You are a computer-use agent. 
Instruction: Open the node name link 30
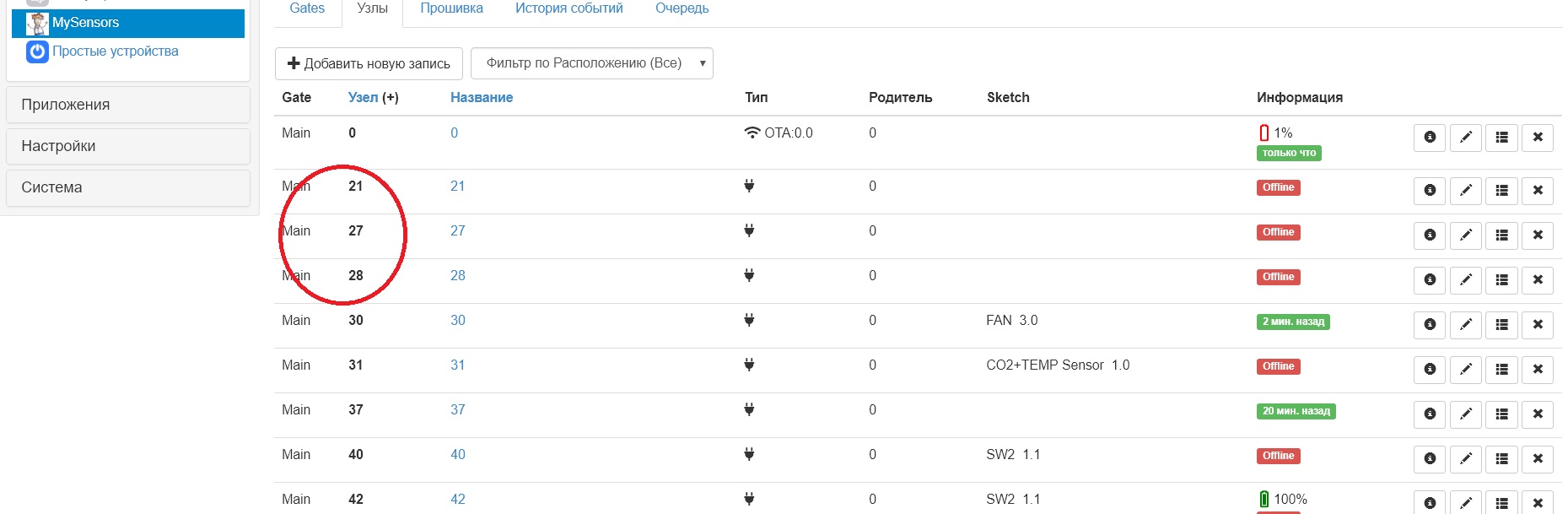coord(458,321)
